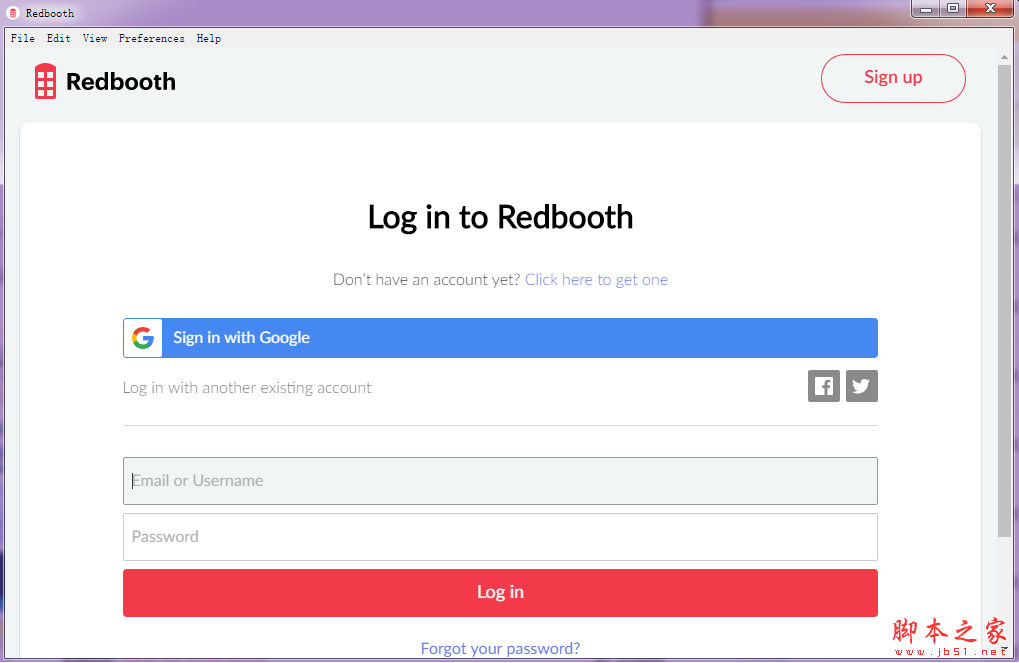Select the Google "G" icon
The image size is (1019, 663).
coord(142,338)
